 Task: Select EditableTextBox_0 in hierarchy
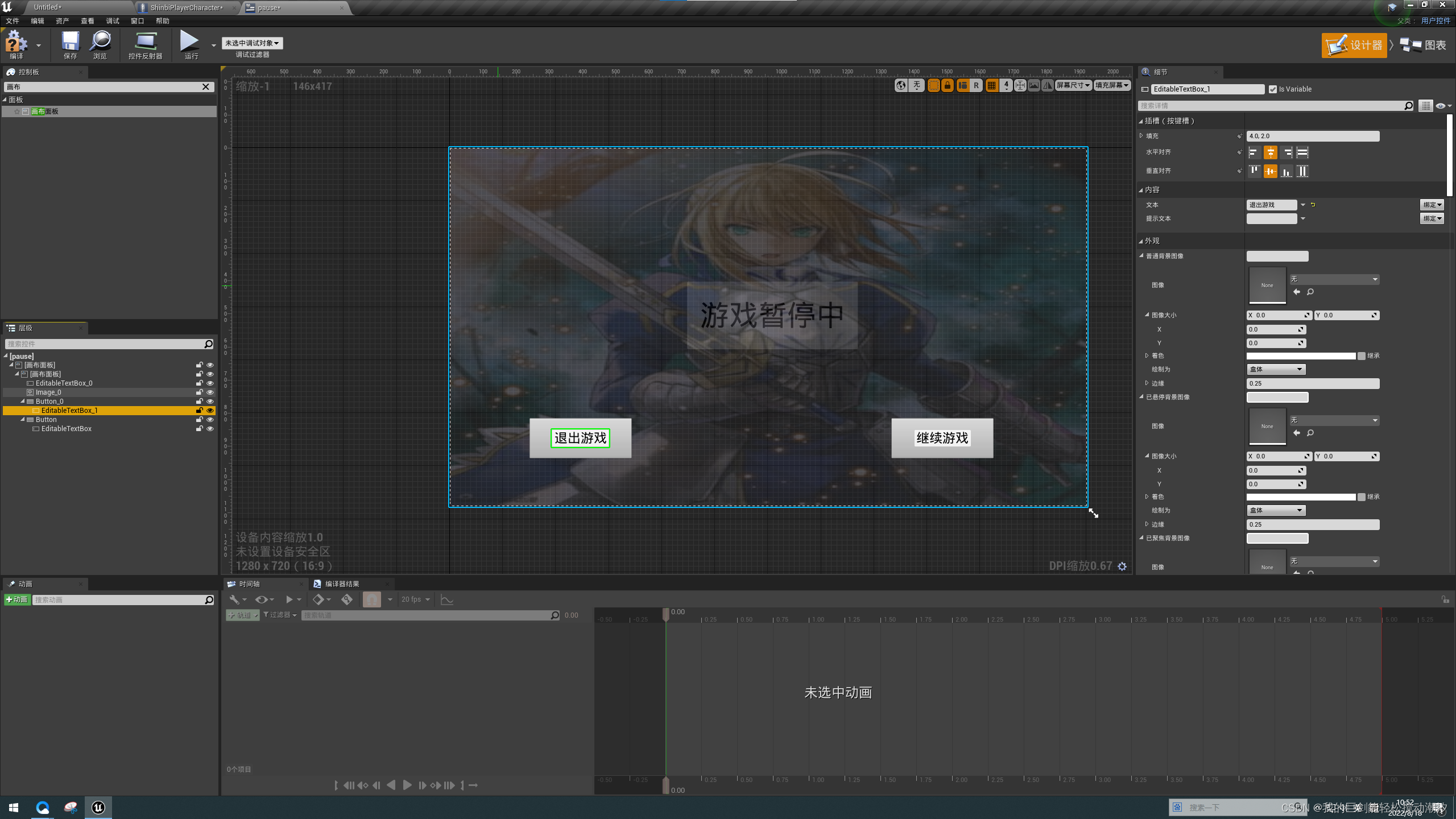point(64,383)
